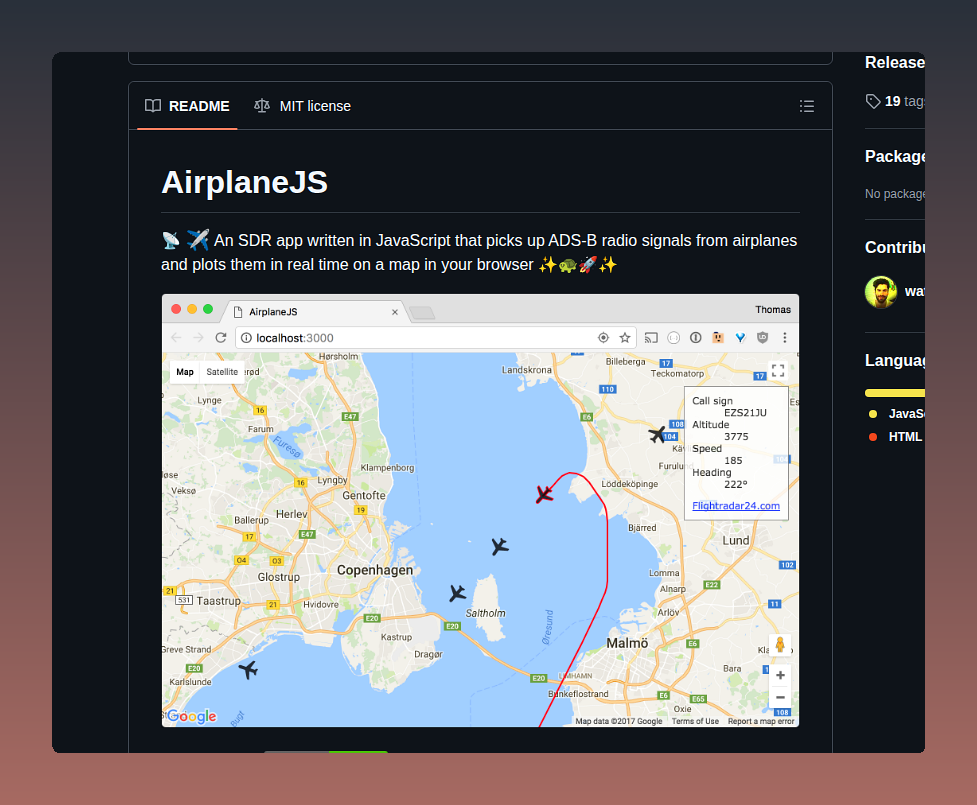Click the circled i extension icon
977x805 pixels.
tap(695, 338)
